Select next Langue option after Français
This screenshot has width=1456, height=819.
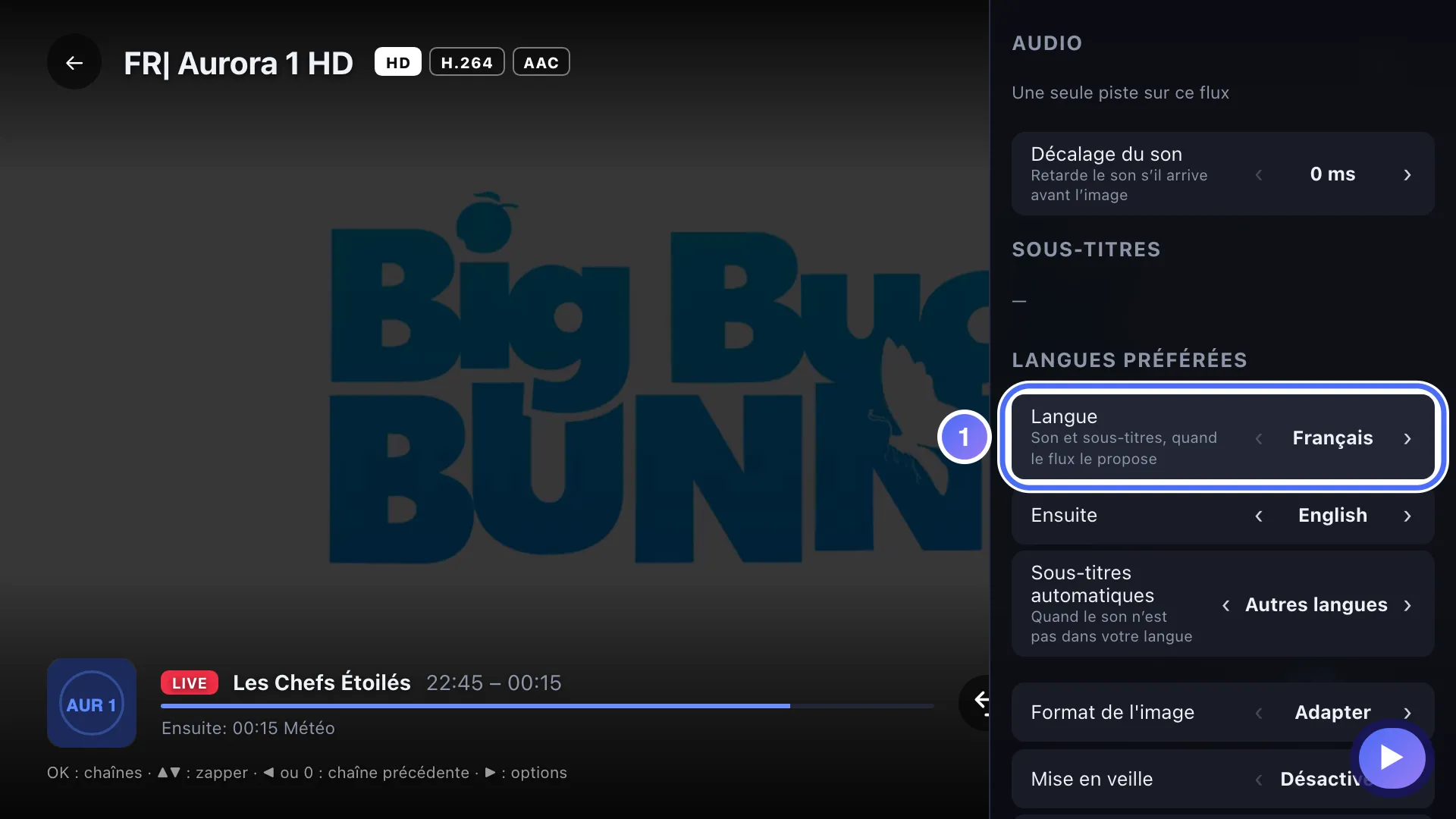pyautogui.click(x=1407, y=438)
